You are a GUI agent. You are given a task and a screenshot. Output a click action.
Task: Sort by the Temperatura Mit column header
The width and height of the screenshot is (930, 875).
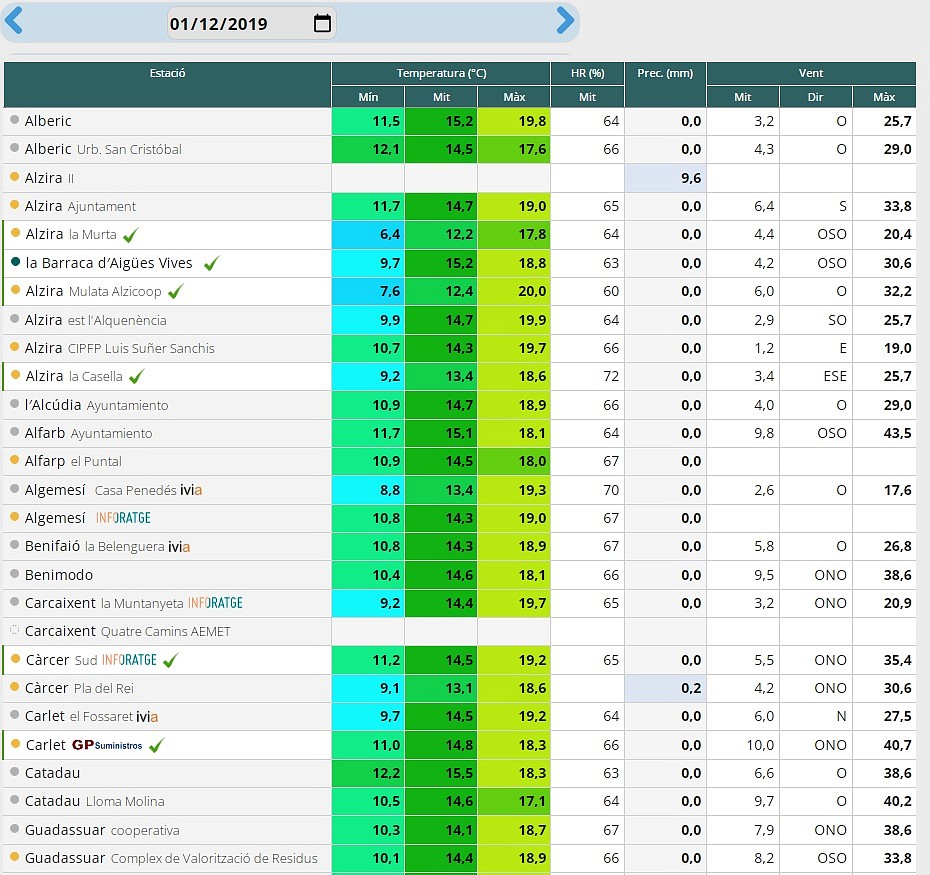tap(441, 97)
